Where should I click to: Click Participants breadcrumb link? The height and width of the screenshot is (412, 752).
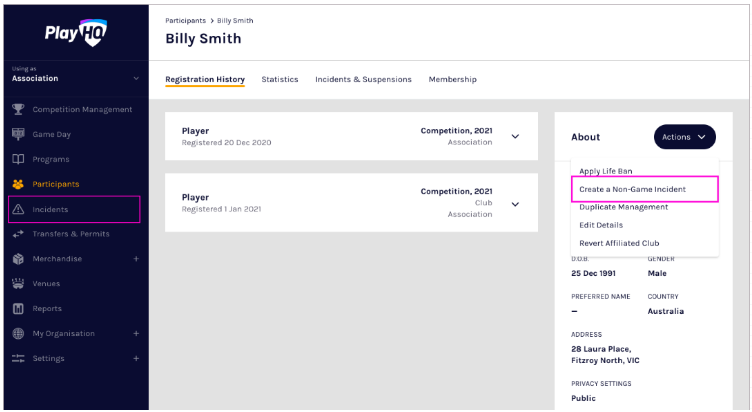coord(185,21)
